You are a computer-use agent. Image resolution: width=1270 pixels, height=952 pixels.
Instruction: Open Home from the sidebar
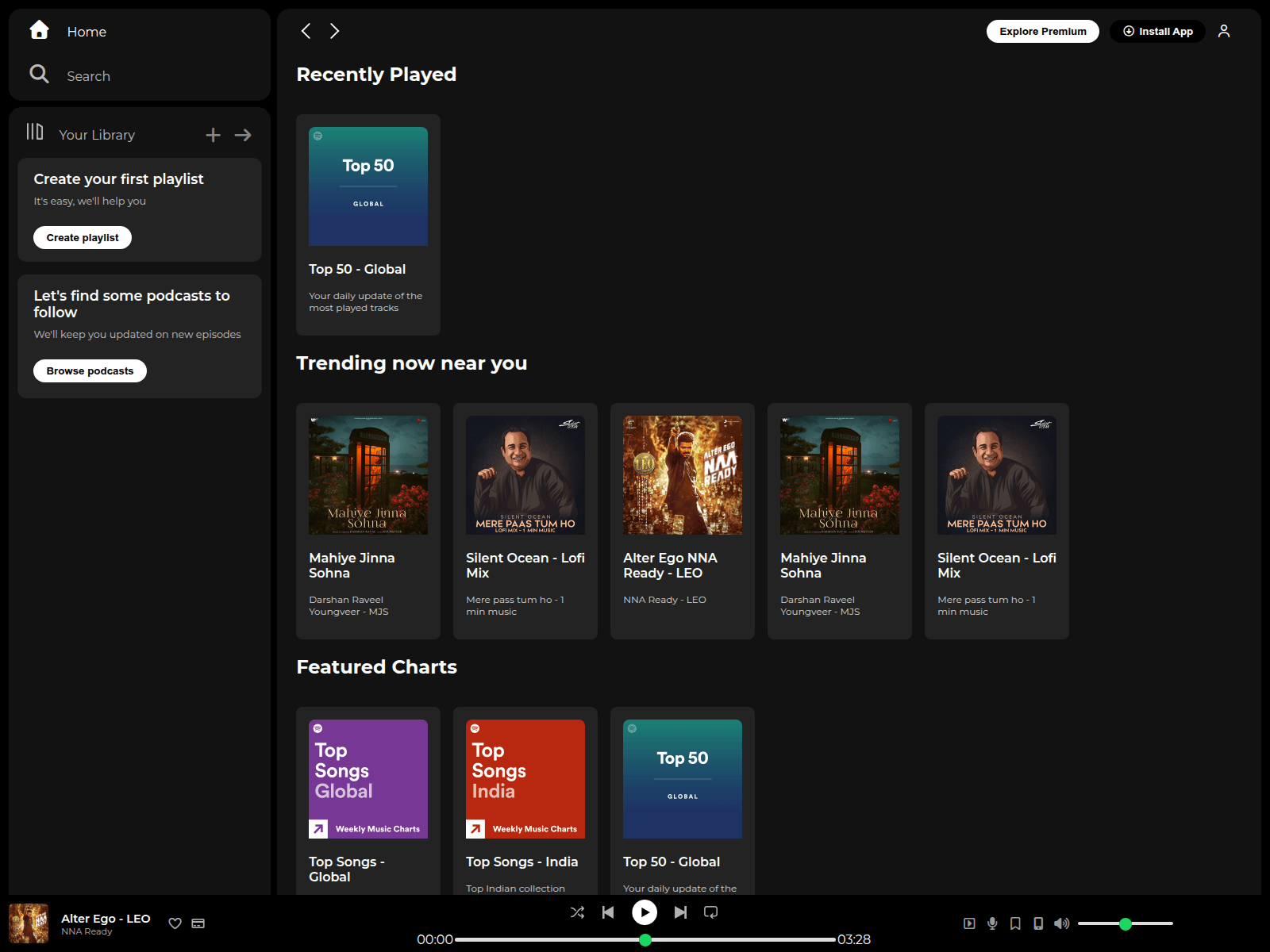tap(67, 31)
